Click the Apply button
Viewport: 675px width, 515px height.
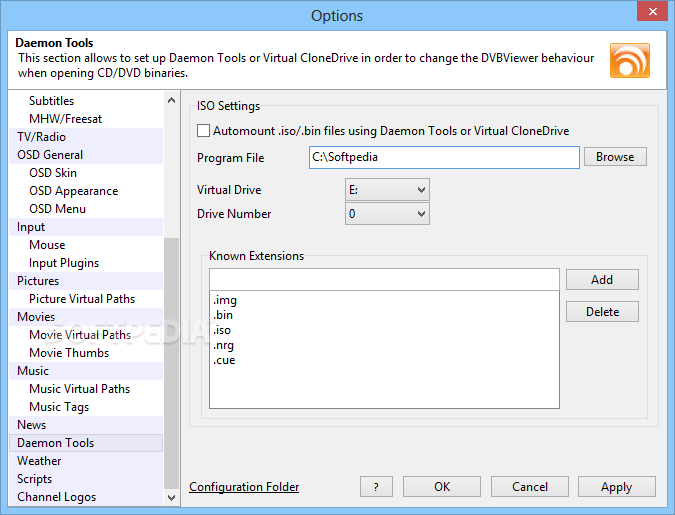click(x=616, y=487)
